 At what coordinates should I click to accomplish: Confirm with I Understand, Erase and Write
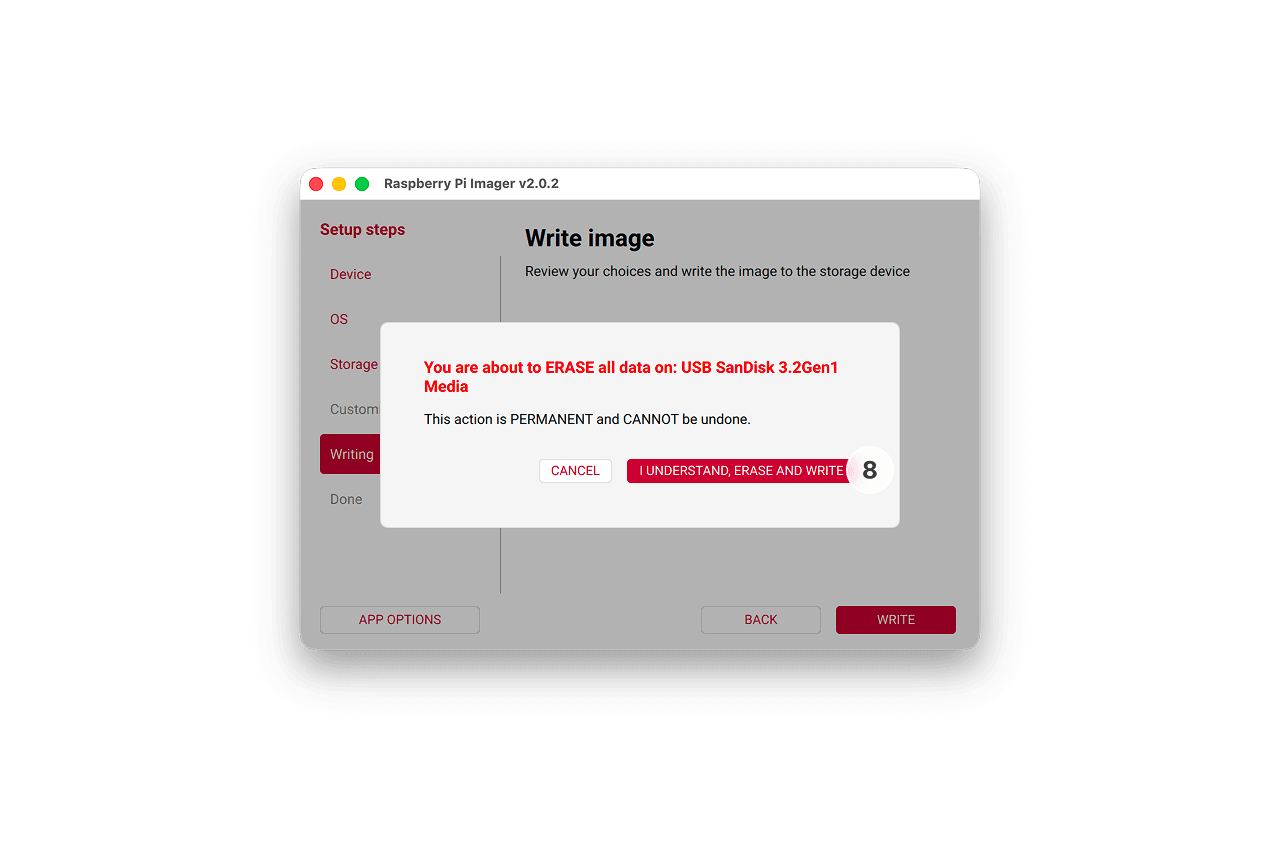coord(741,471)
